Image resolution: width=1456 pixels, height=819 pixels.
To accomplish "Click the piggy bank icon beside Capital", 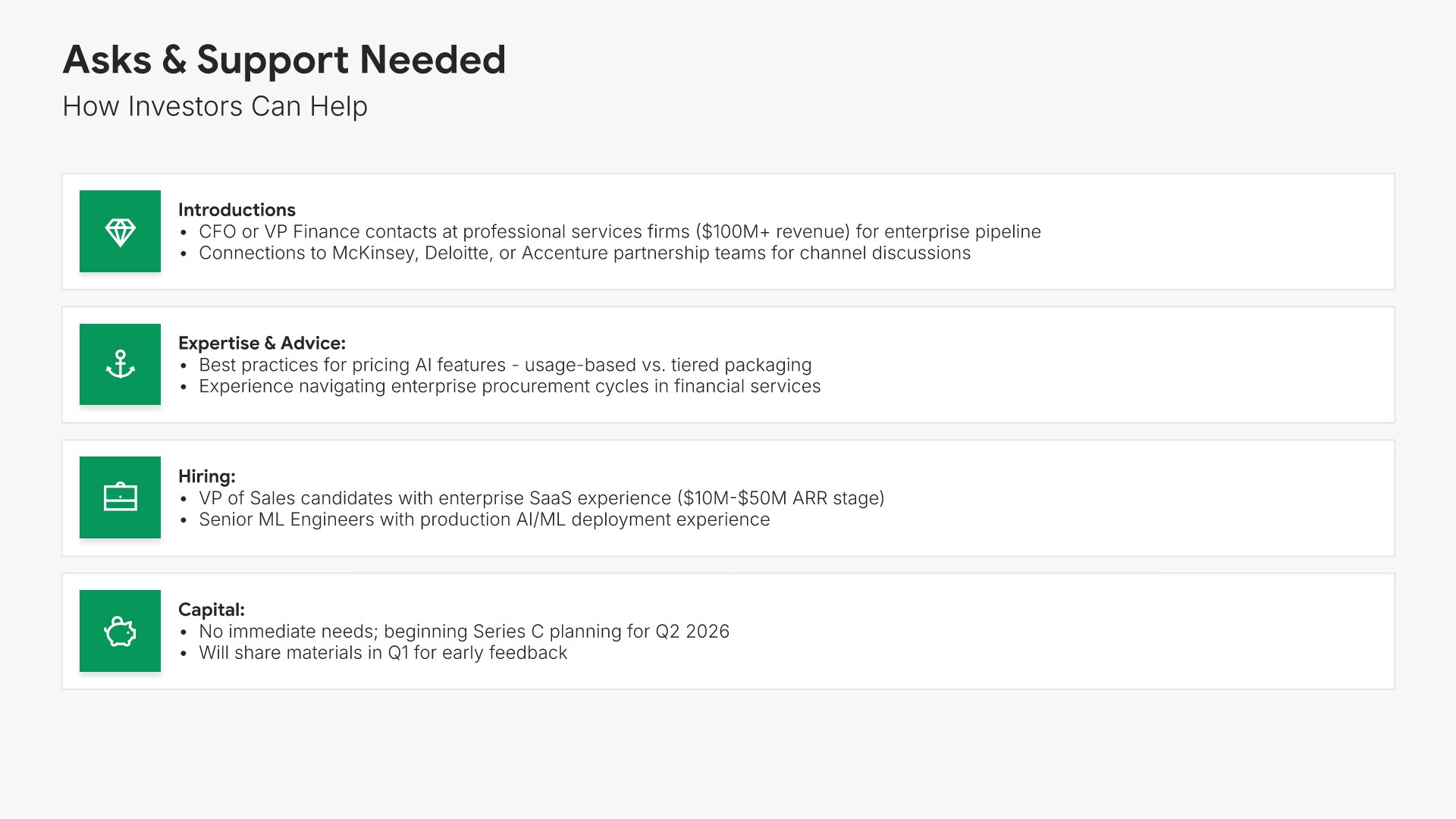I will click(120, 631).
